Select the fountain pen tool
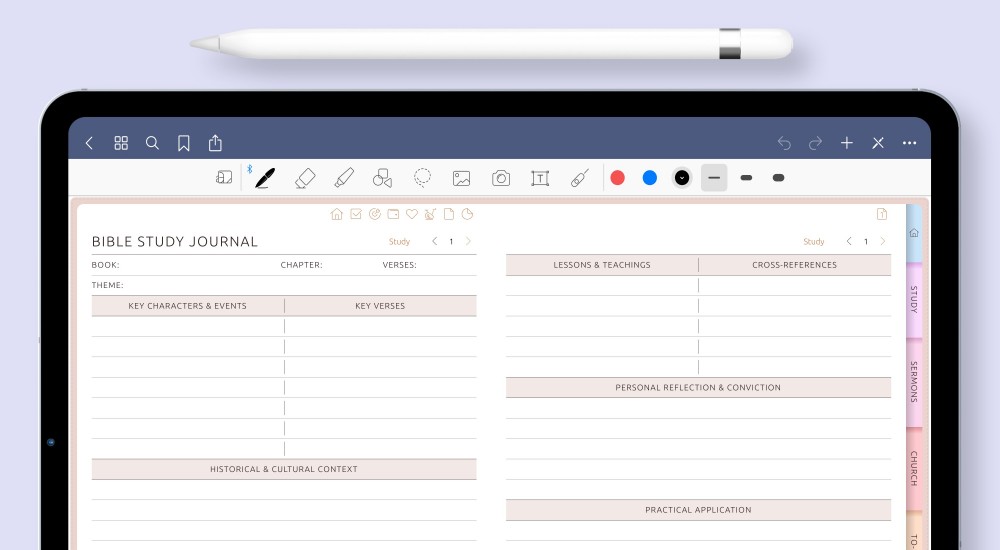This screenshot has width=1000, height=550. pos(264,178)
